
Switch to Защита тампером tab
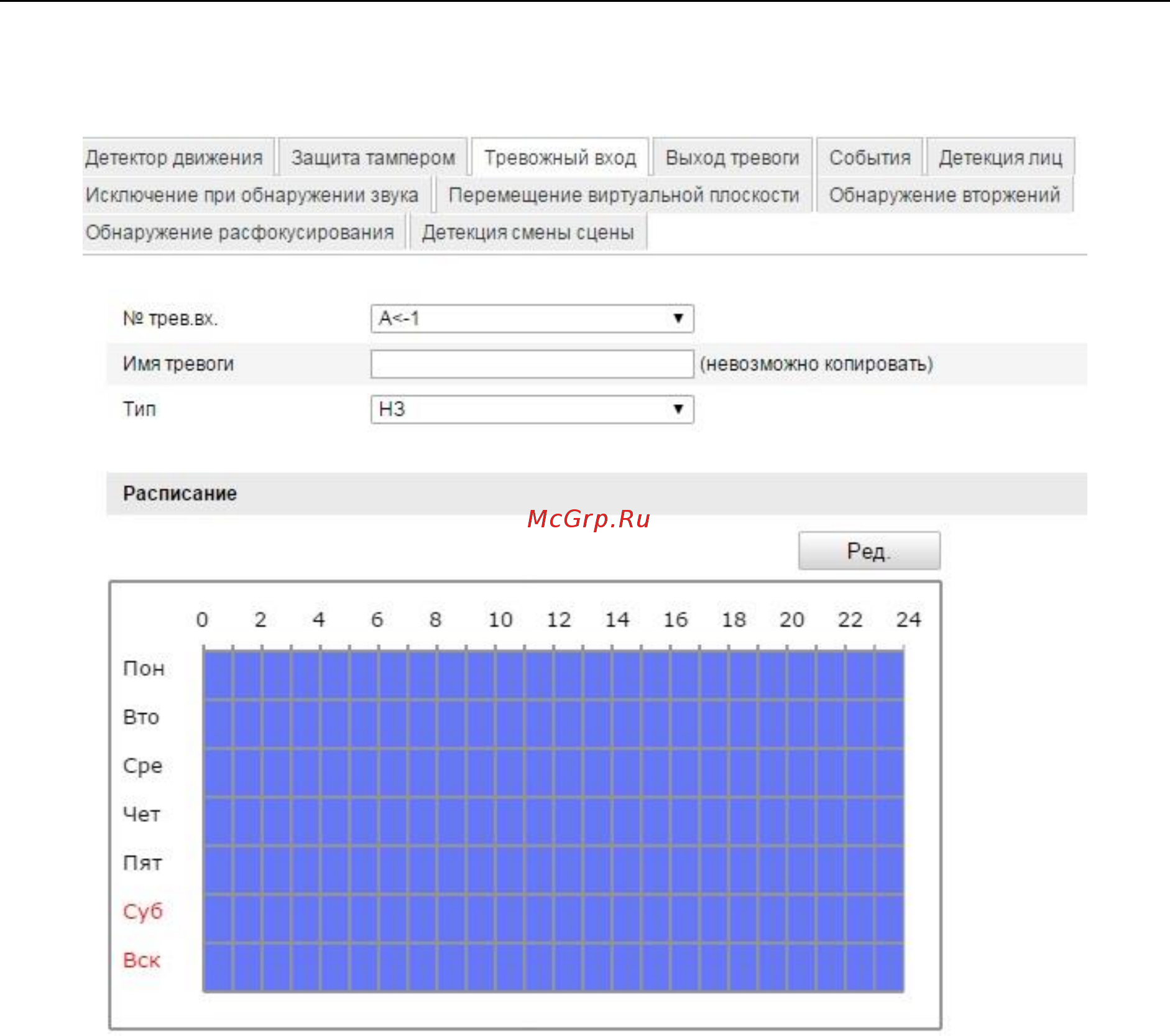click(373, 157)
